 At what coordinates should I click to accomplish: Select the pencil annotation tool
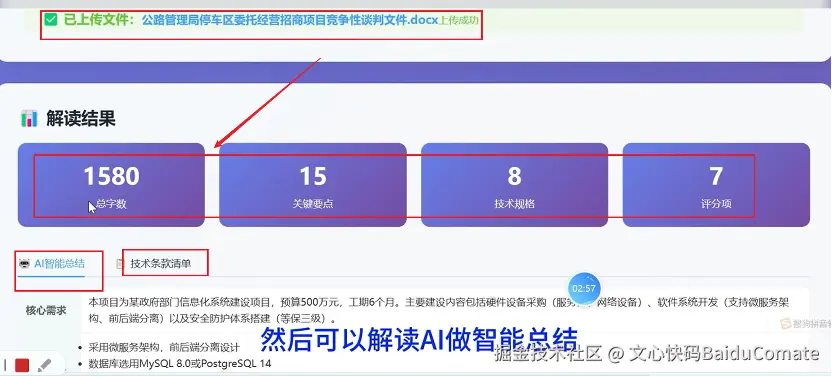pos(45,365)
